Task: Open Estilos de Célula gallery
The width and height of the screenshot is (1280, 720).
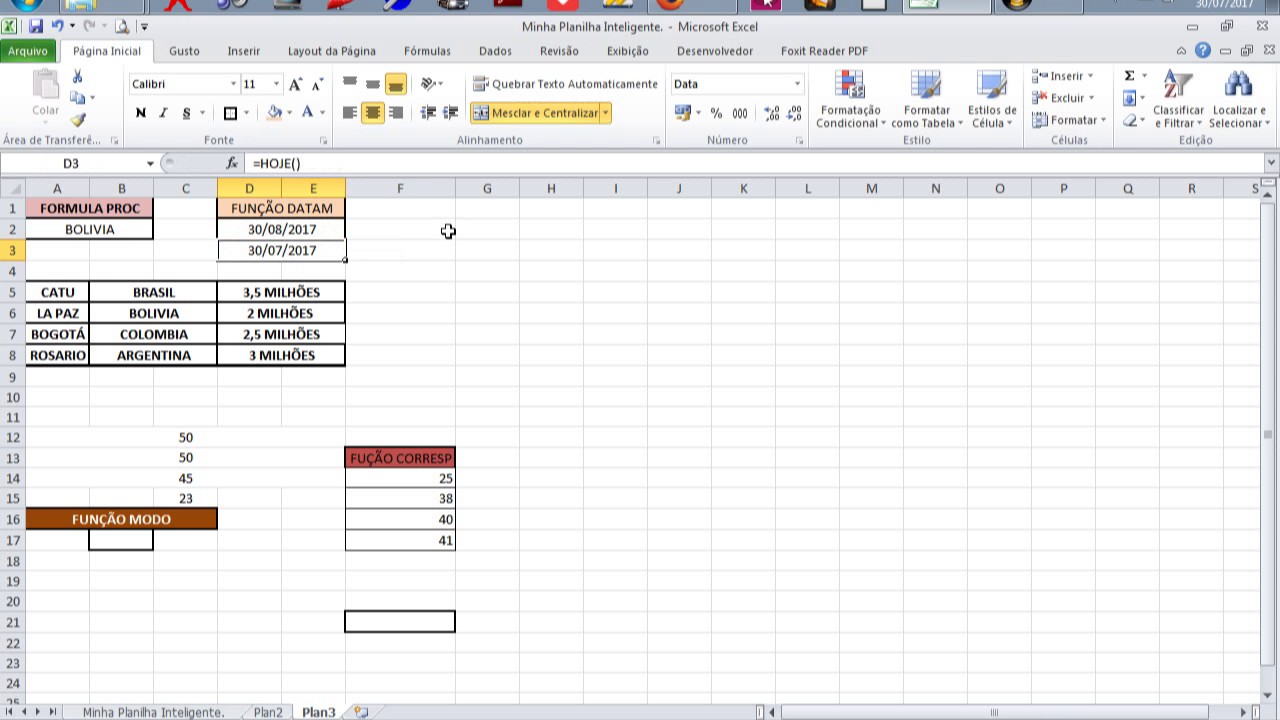Action: [992, 100]
